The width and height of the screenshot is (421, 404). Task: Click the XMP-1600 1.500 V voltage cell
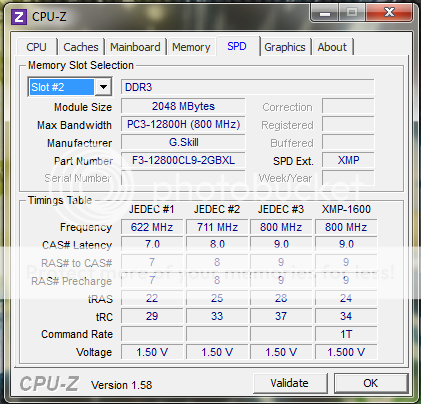[346, 352]
